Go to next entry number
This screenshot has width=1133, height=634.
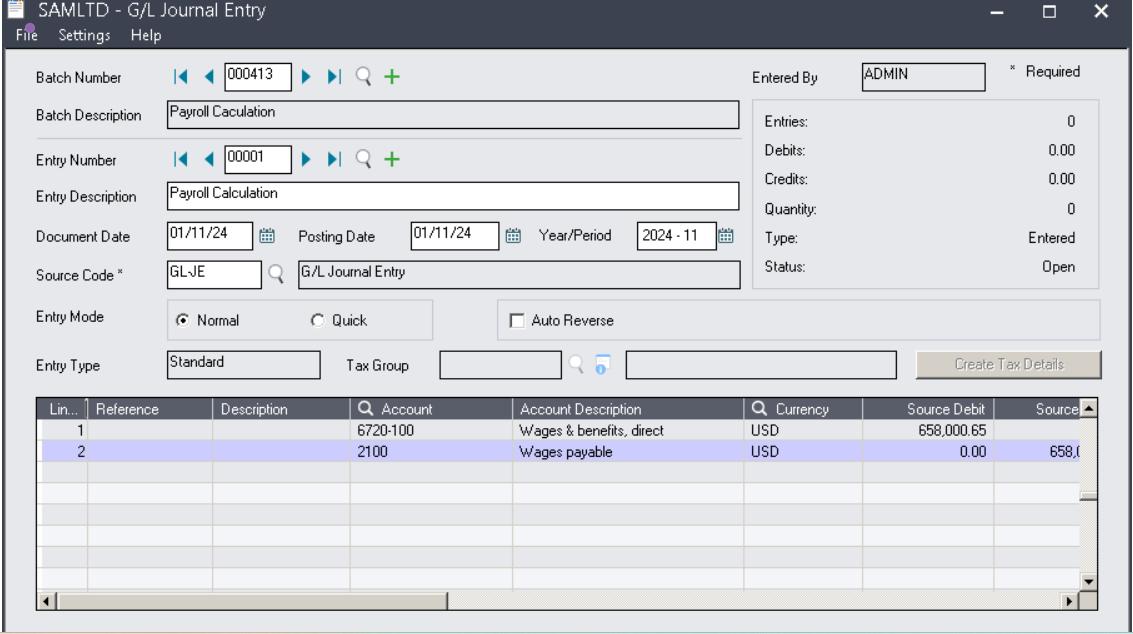click(306, 159)
